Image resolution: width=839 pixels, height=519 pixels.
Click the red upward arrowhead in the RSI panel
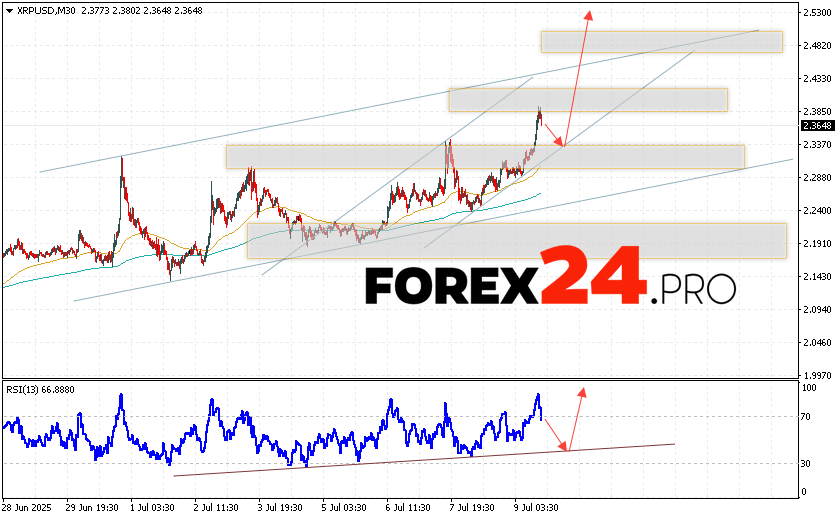pyautogui.click(x=581, y=389)
